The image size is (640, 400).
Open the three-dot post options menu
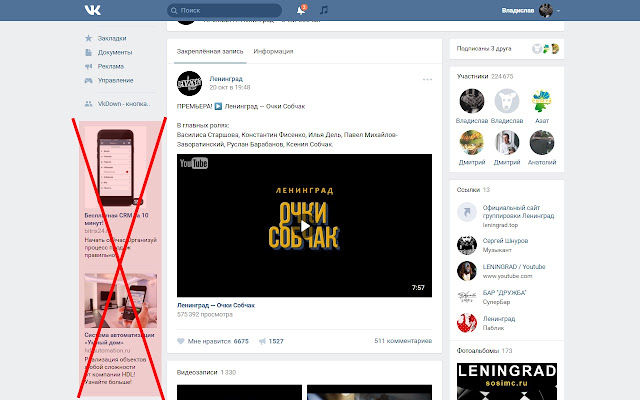428,79
